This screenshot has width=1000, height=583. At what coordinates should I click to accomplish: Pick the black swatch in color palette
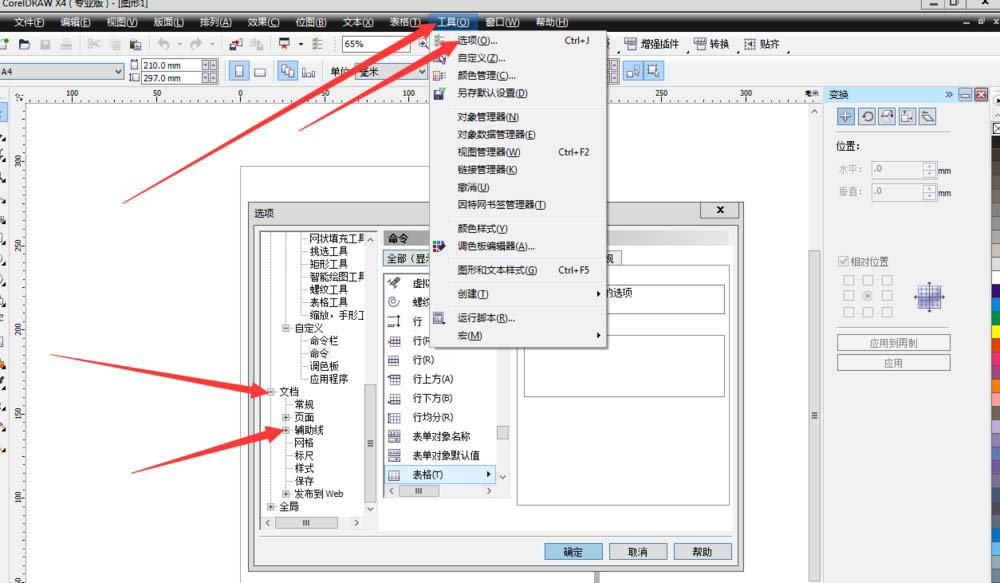996,142
